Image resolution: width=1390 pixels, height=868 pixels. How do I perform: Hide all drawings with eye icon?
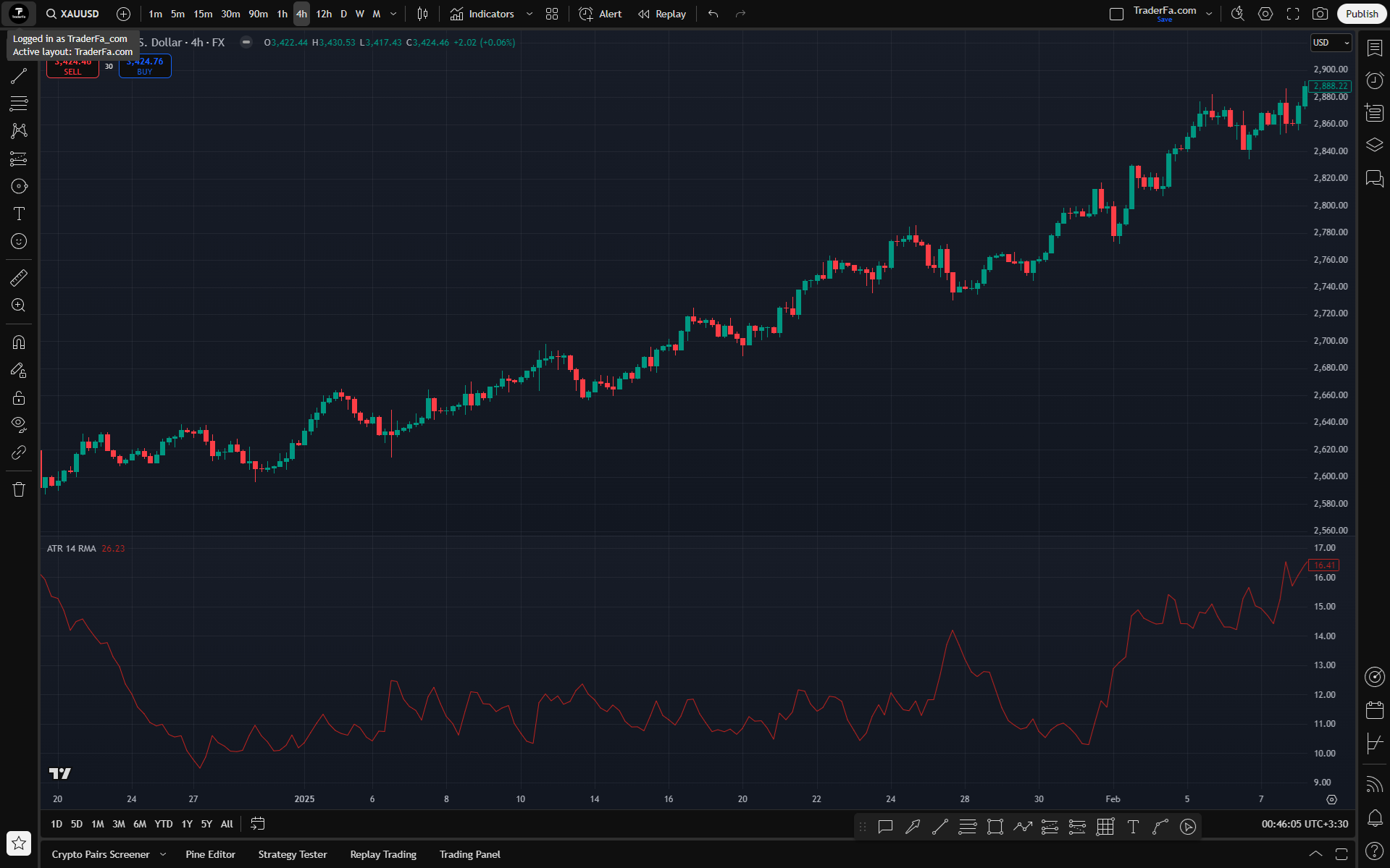pyautogui.click(x=19, y=425)
